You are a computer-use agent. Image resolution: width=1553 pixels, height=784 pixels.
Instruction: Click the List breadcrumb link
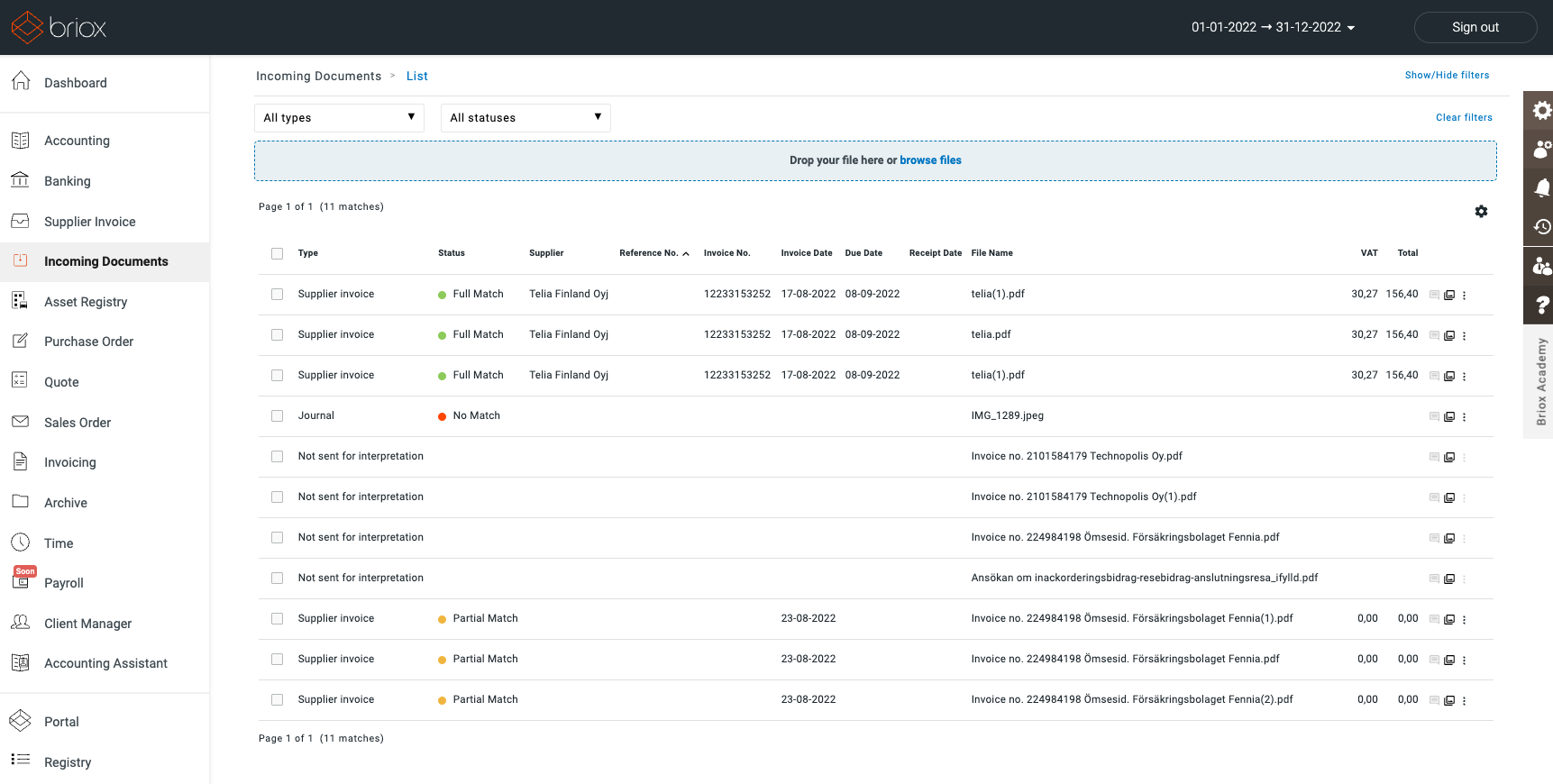416,76
